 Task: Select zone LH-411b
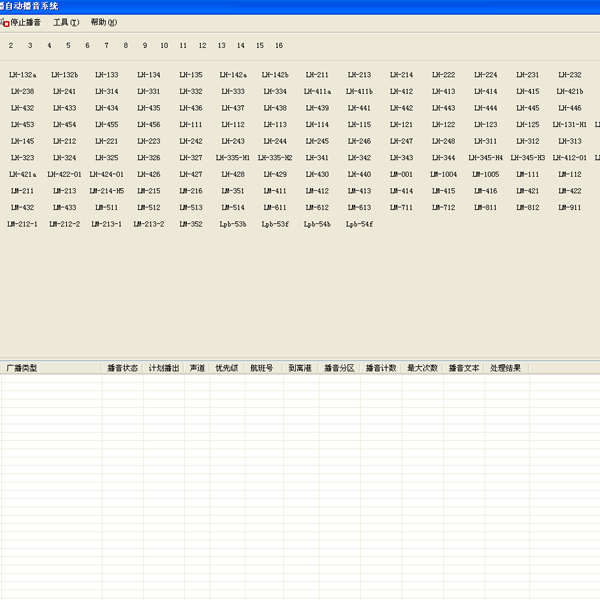click(x=359, y=91)
